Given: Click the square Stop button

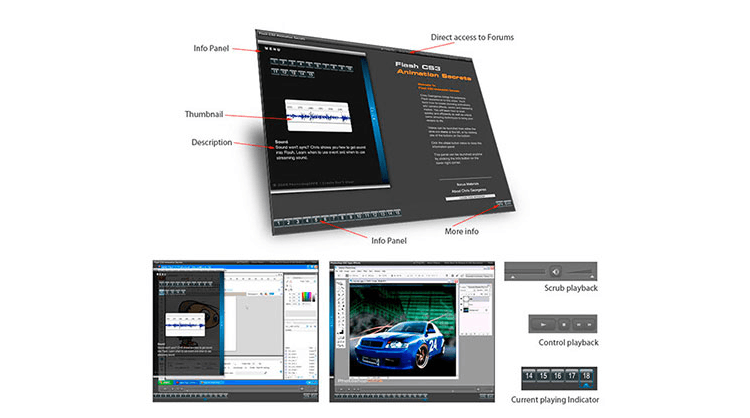Looking at the screenshot, I should 564,324.
